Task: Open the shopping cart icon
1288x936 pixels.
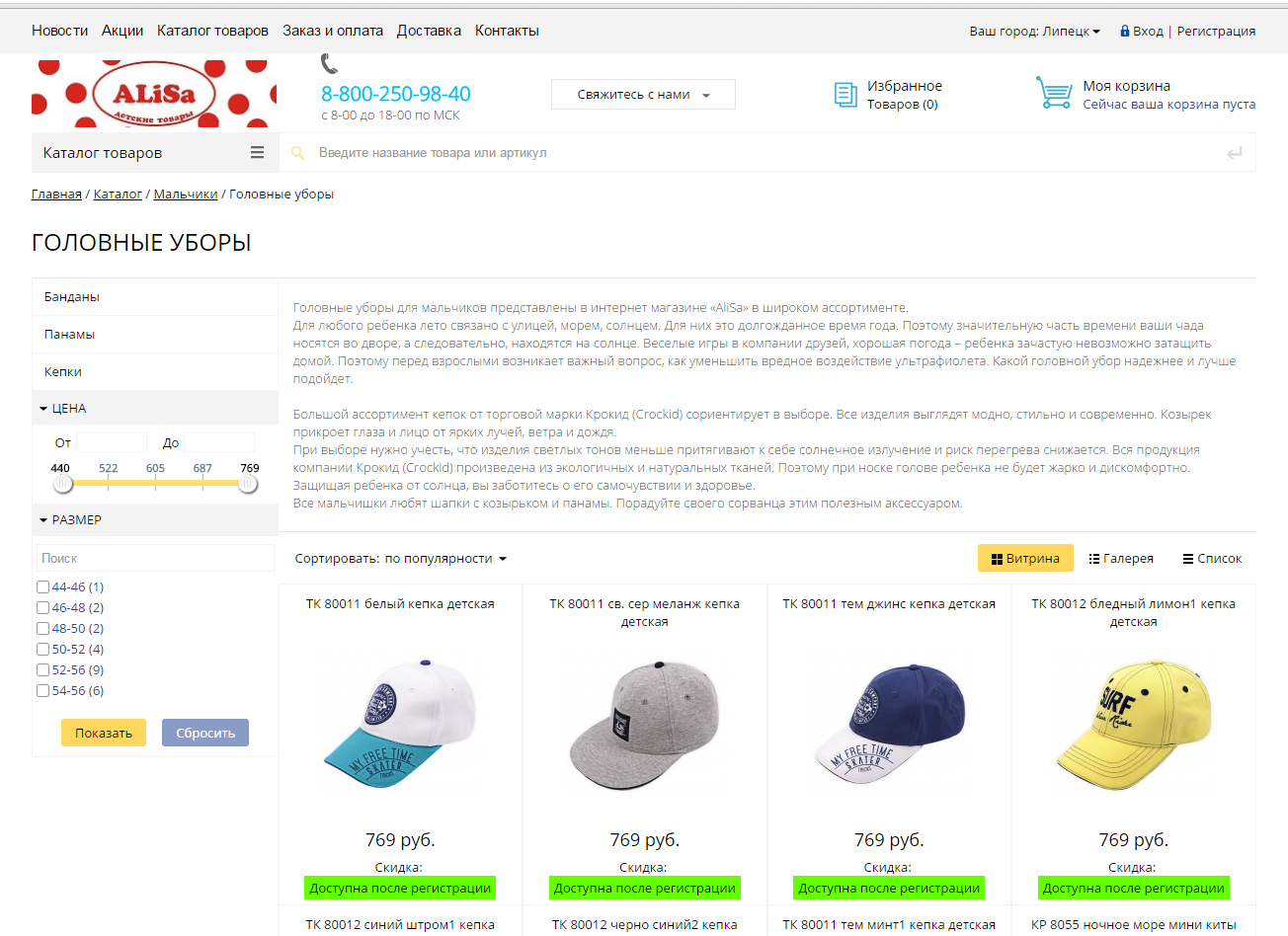Action: 1054,93
